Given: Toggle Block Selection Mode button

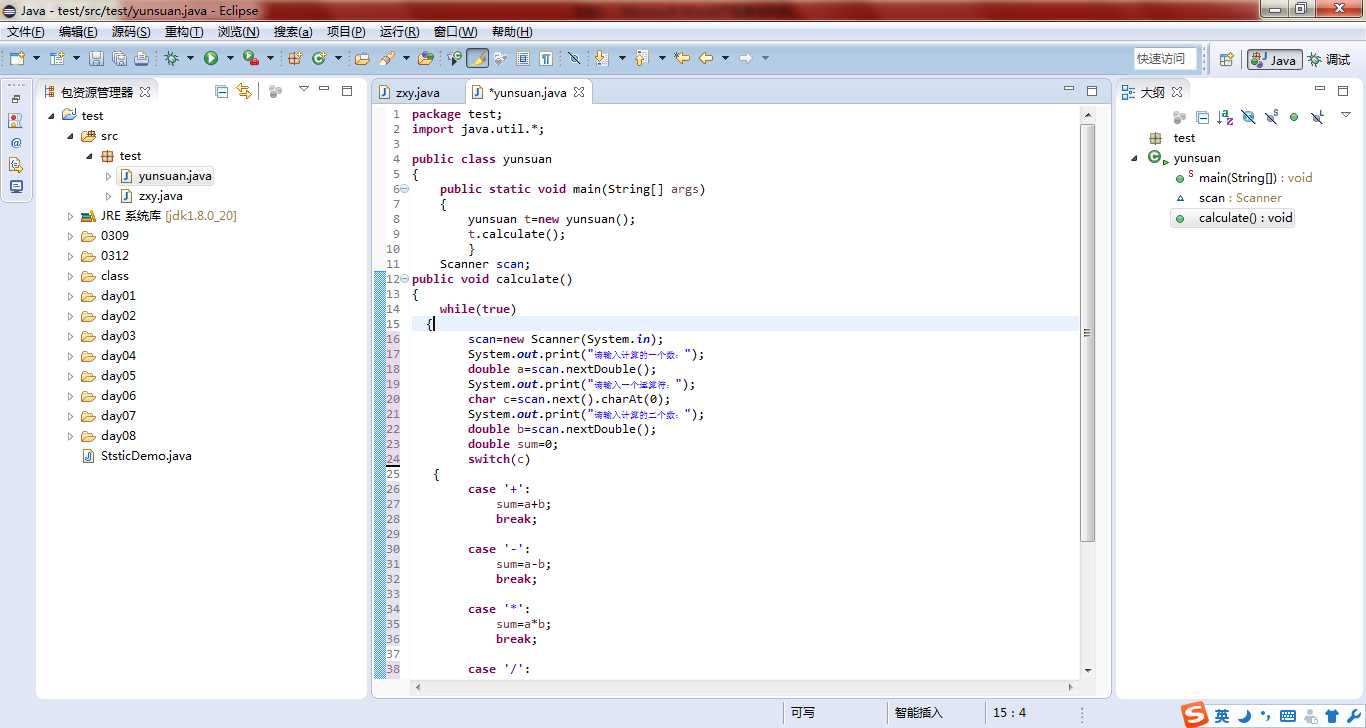Looking at the screenshot, I should pos(522,58).
